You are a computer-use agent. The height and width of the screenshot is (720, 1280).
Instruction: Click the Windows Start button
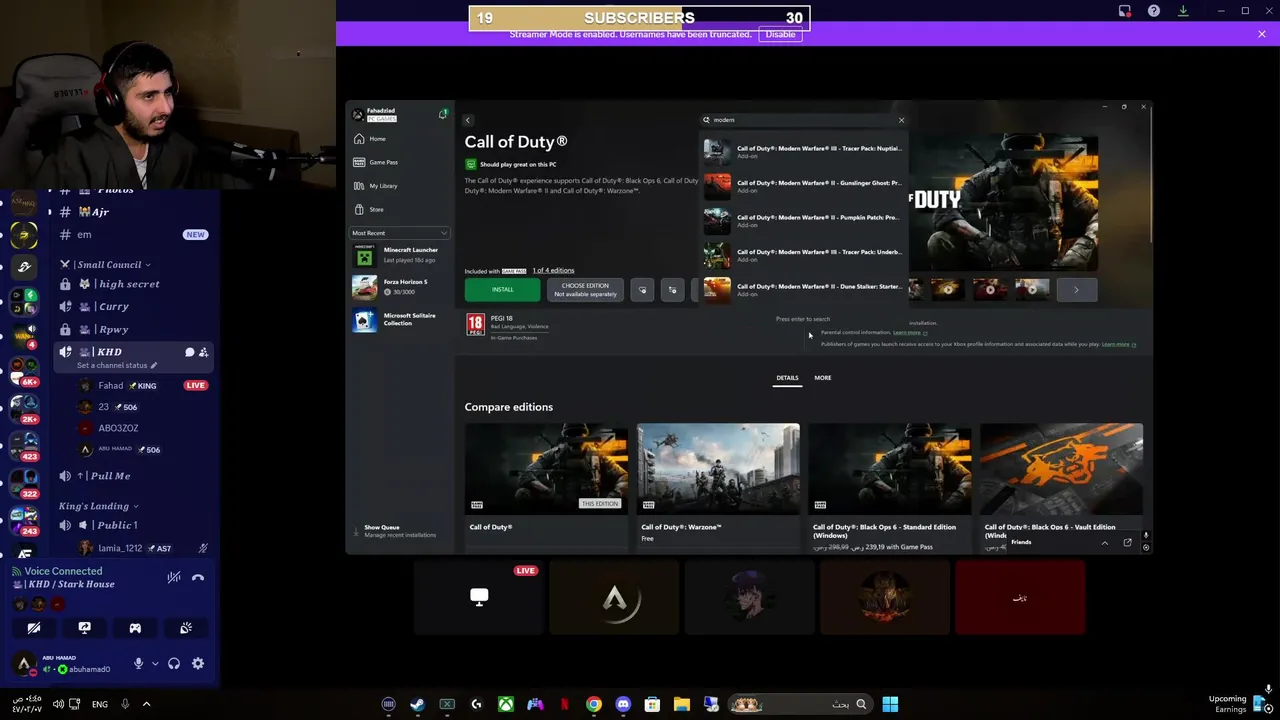tap(890, 704)
